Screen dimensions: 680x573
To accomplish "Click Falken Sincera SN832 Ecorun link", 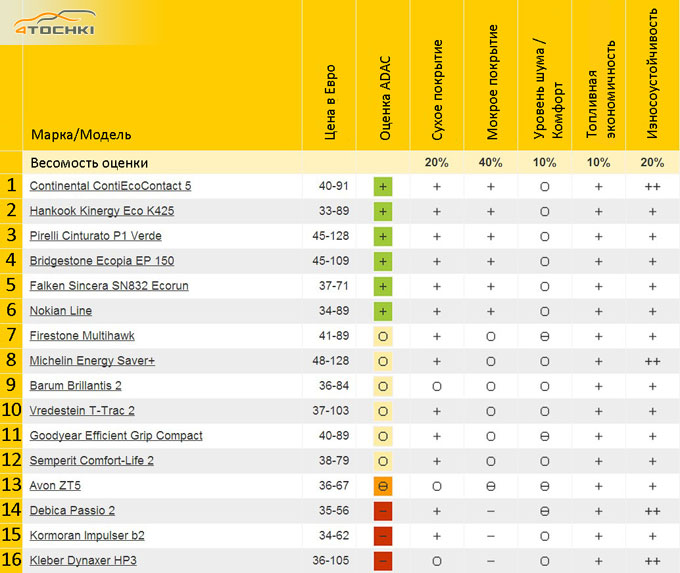I will pos(109,286).
